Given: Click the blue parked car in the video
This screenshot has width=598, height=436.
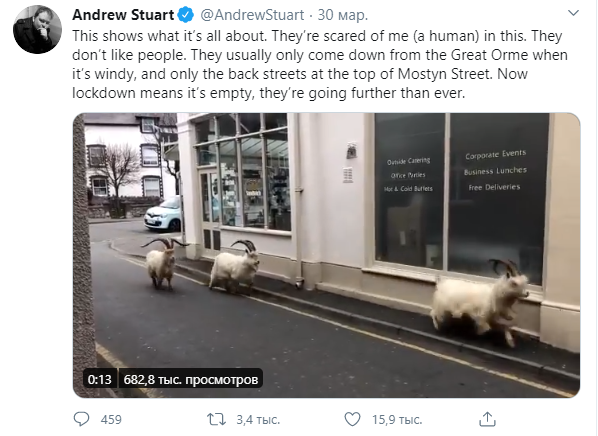Looking at the screenshot, I should (162, 214).
